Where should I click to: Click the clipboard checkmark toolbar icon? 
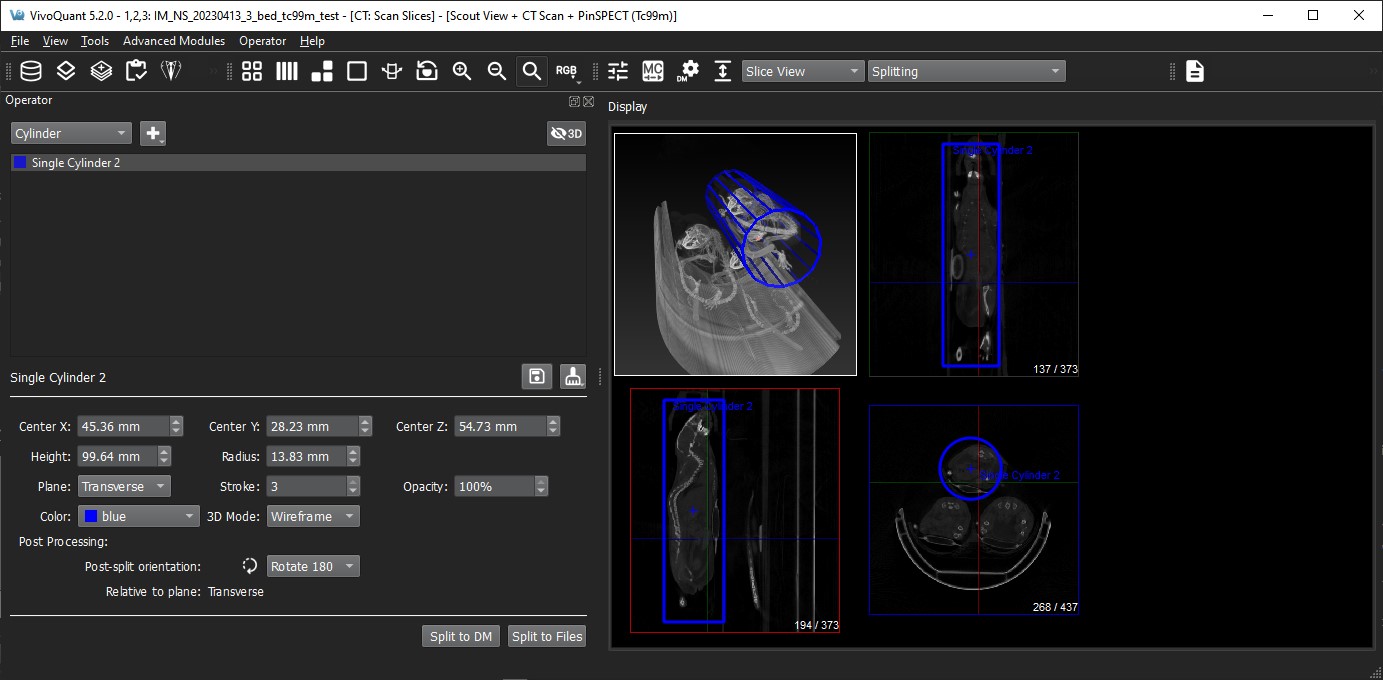(x=136, y=71)
